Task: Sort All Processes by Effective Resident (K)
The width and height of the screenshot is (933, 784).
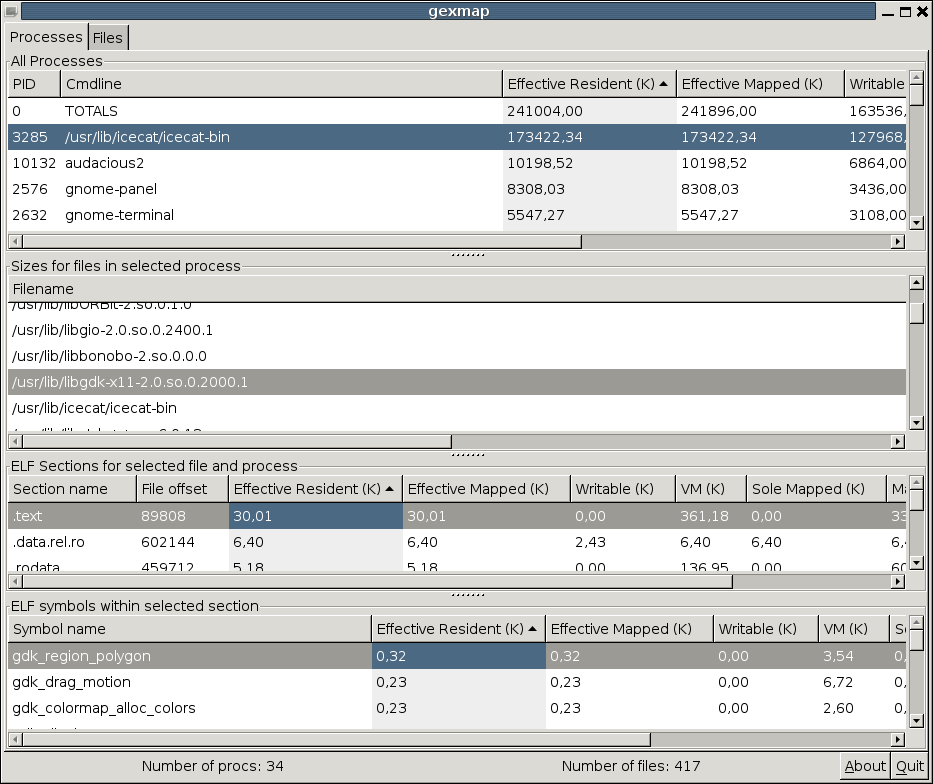Action: point(590,84)
